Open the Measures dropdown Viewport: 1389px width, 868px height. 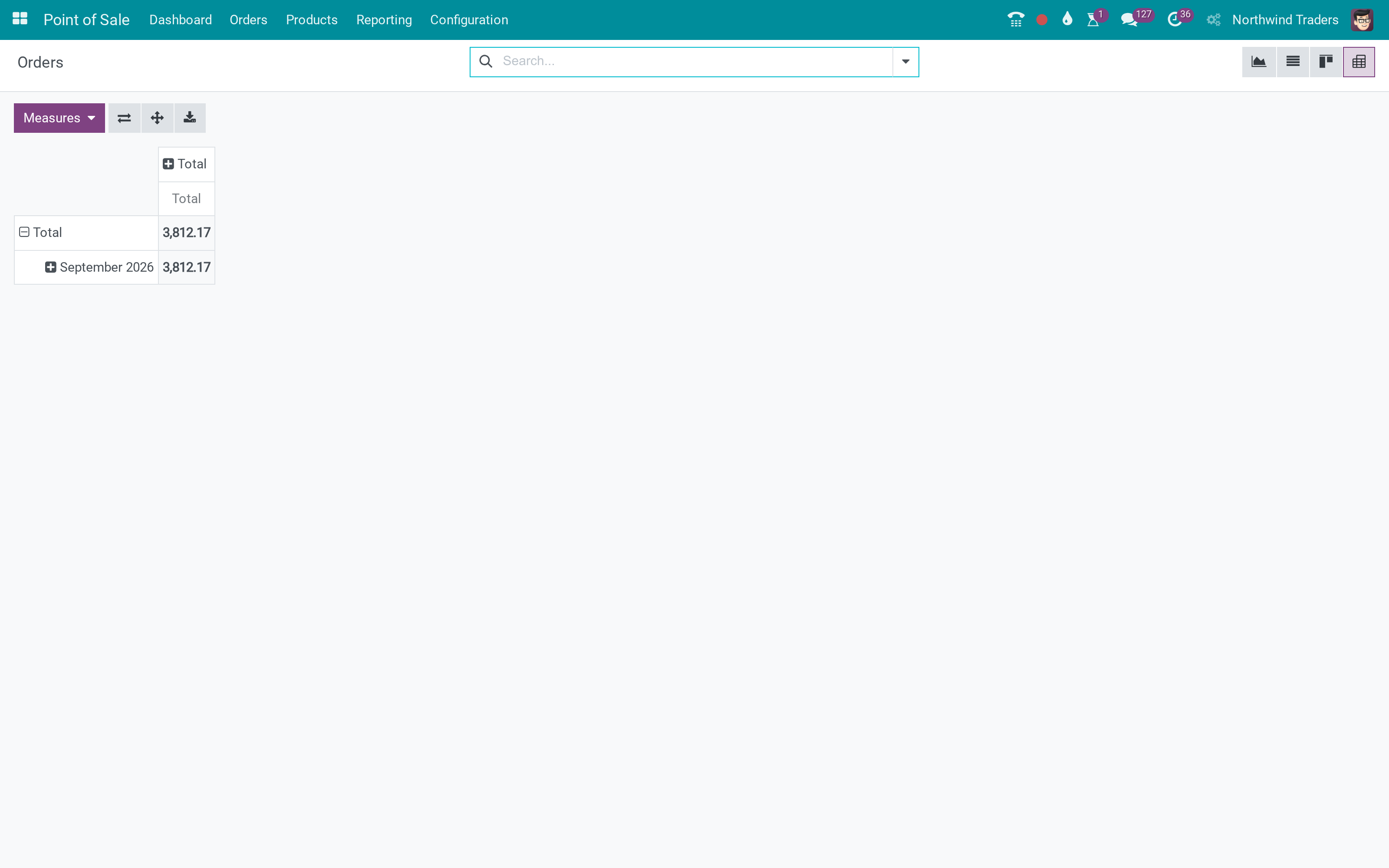[59, 118]
